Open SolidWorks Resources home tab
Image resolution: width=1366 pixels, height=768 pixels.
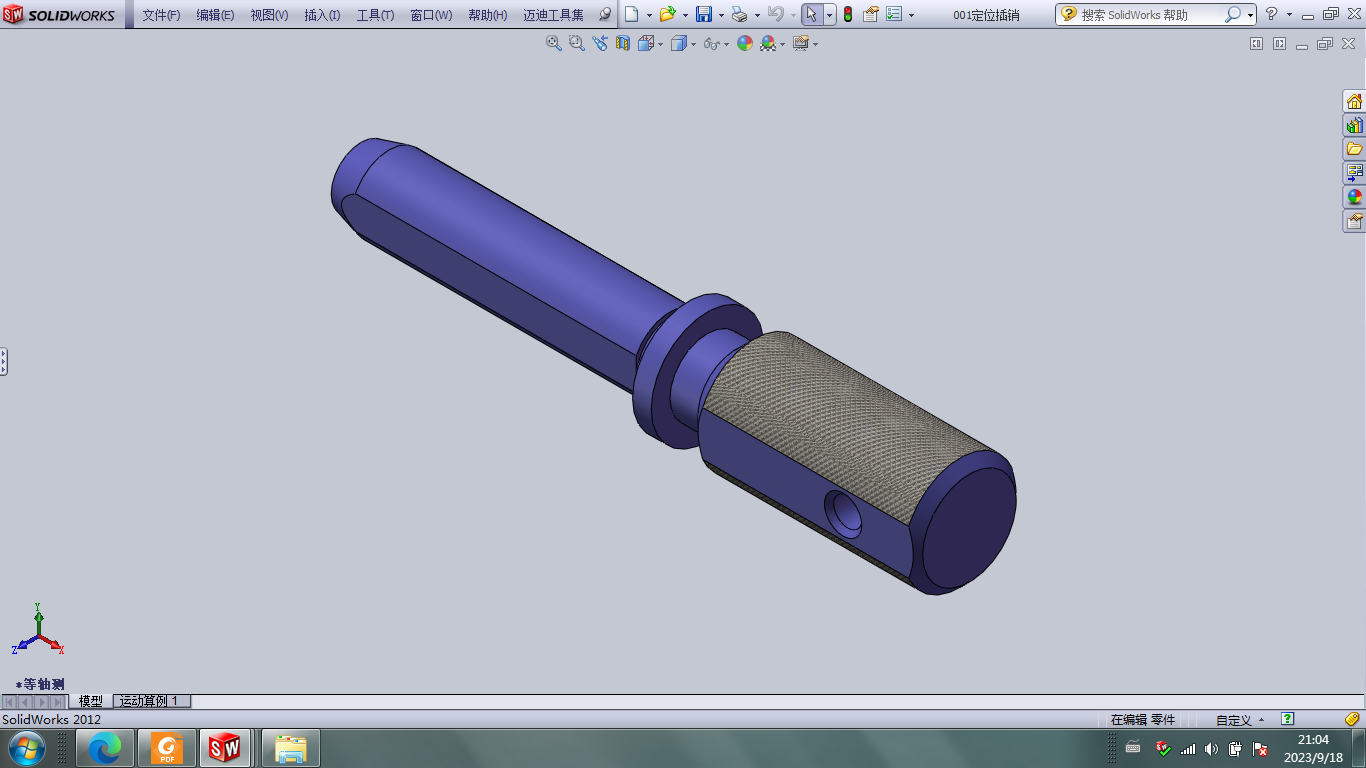coord(1354,101)
